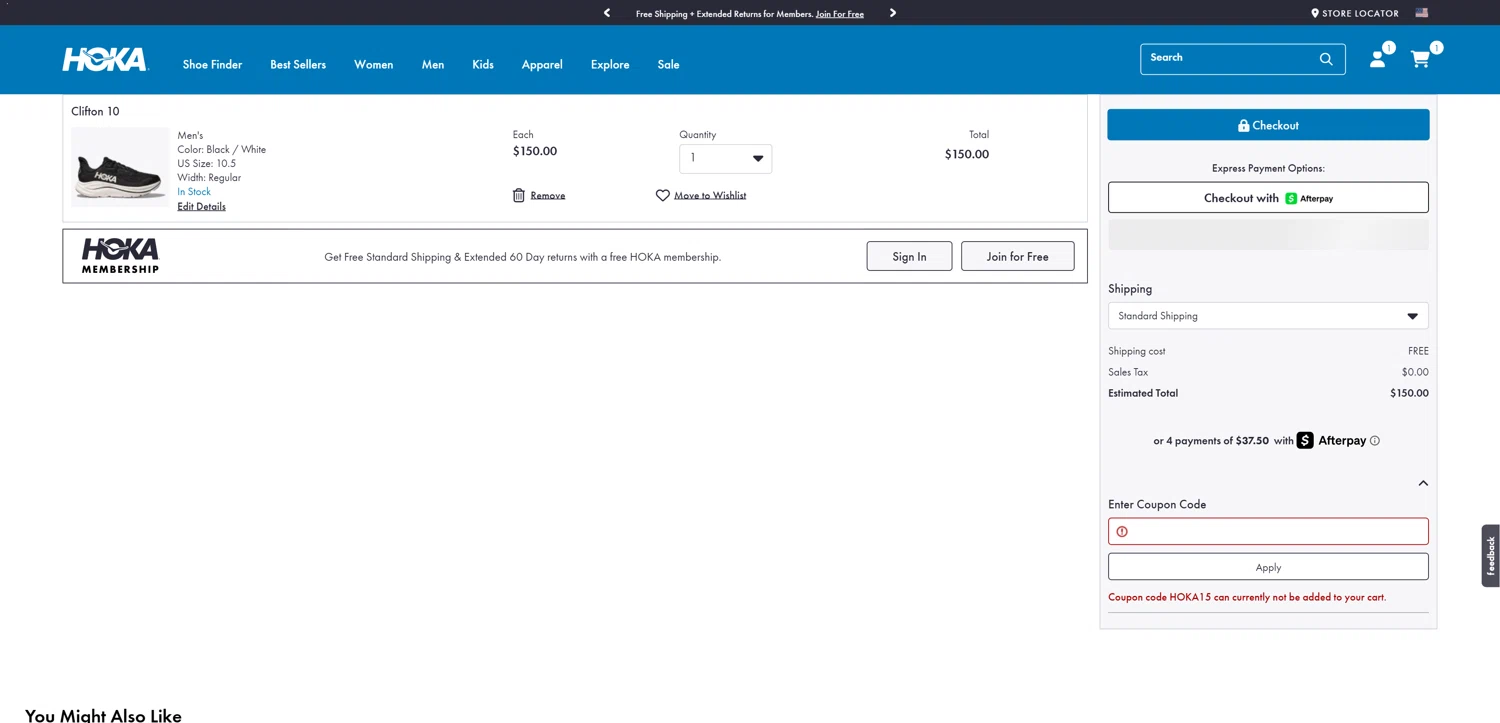Click the Clifton 10 product title

click(x=95, y=111)
